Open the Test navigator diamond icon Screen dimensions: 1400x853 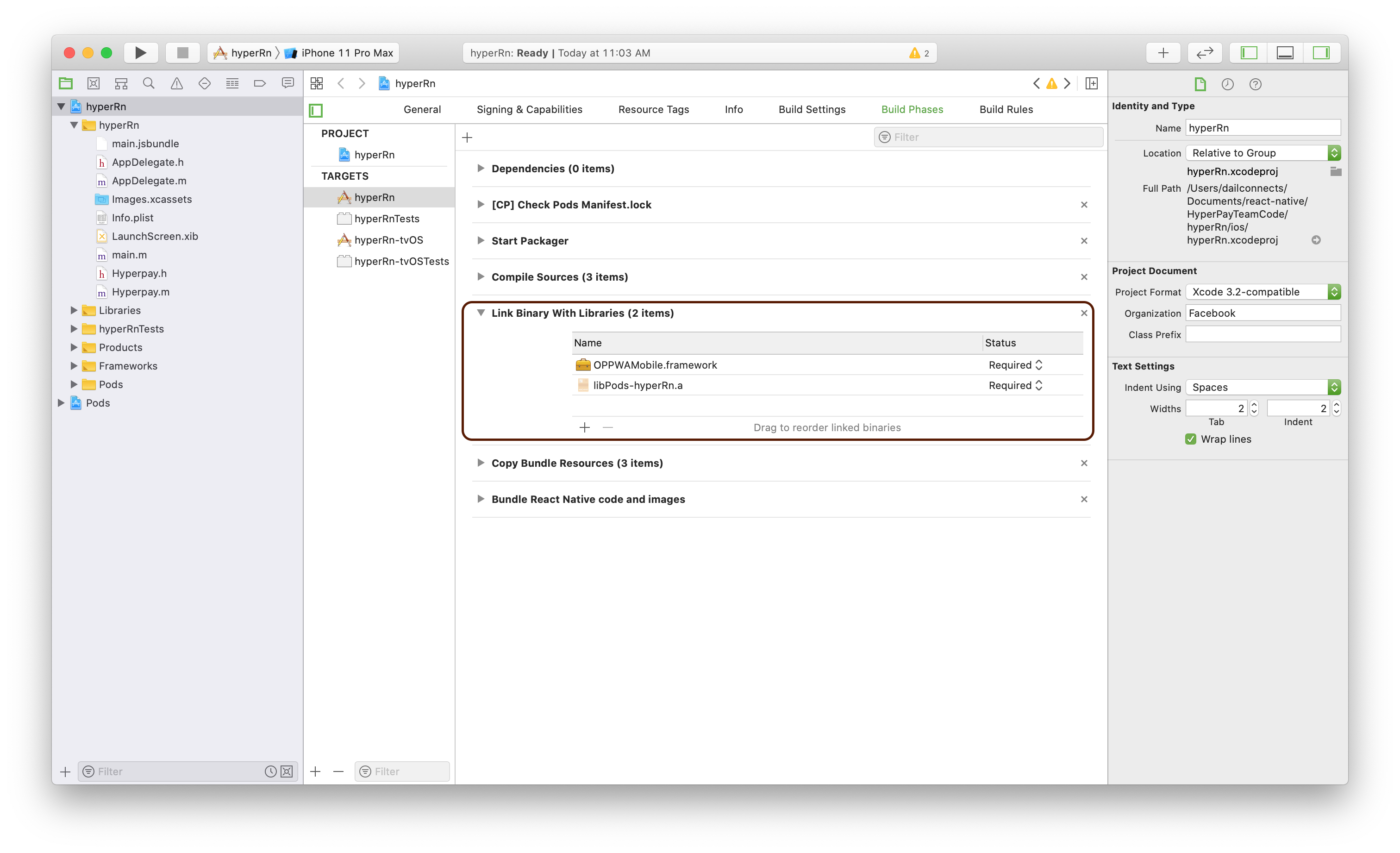205,83
